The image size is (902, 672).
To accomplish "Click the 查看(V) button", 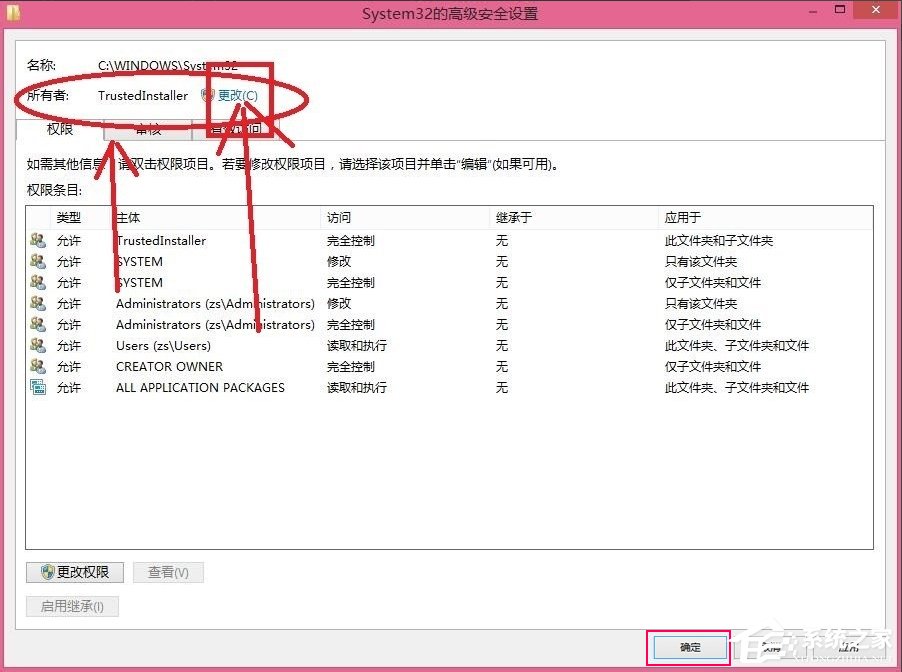I will (167, 571).
